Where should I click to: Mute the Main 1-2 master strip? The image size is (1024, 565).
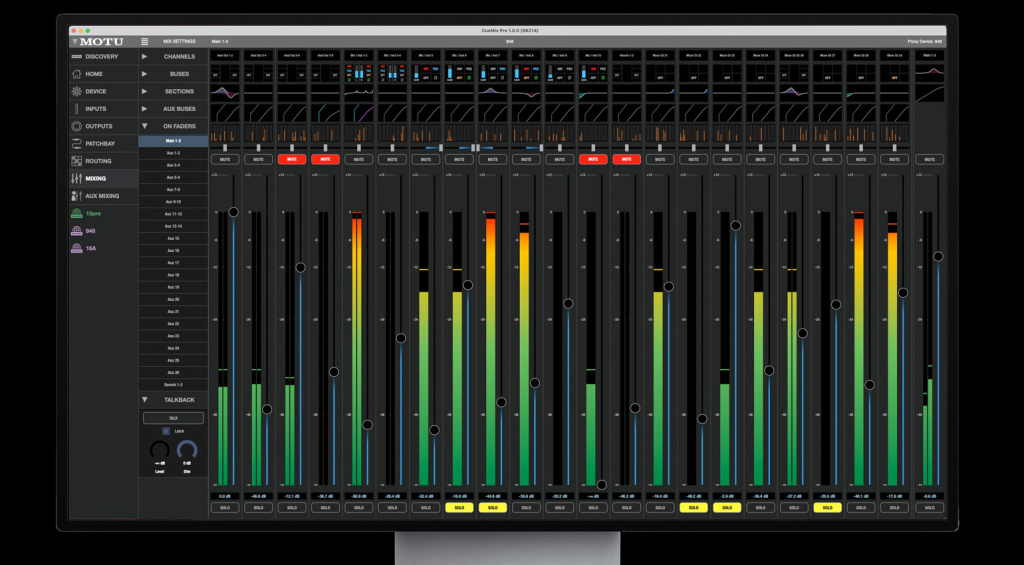tap(929, 159)
